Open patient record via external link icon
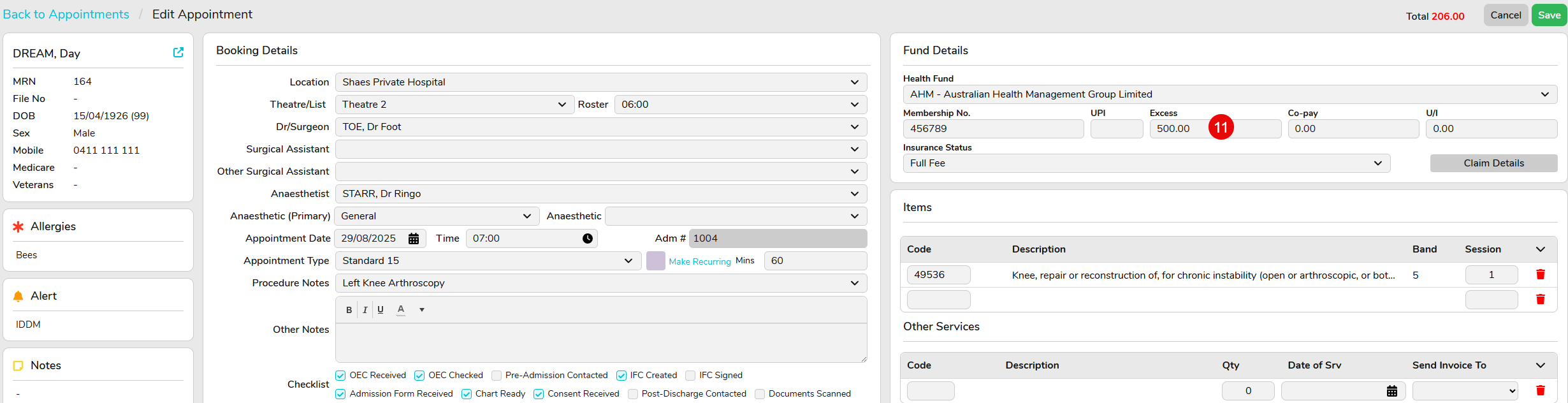1568x403 pixels. pyautogui.click(x=178, y=53)
